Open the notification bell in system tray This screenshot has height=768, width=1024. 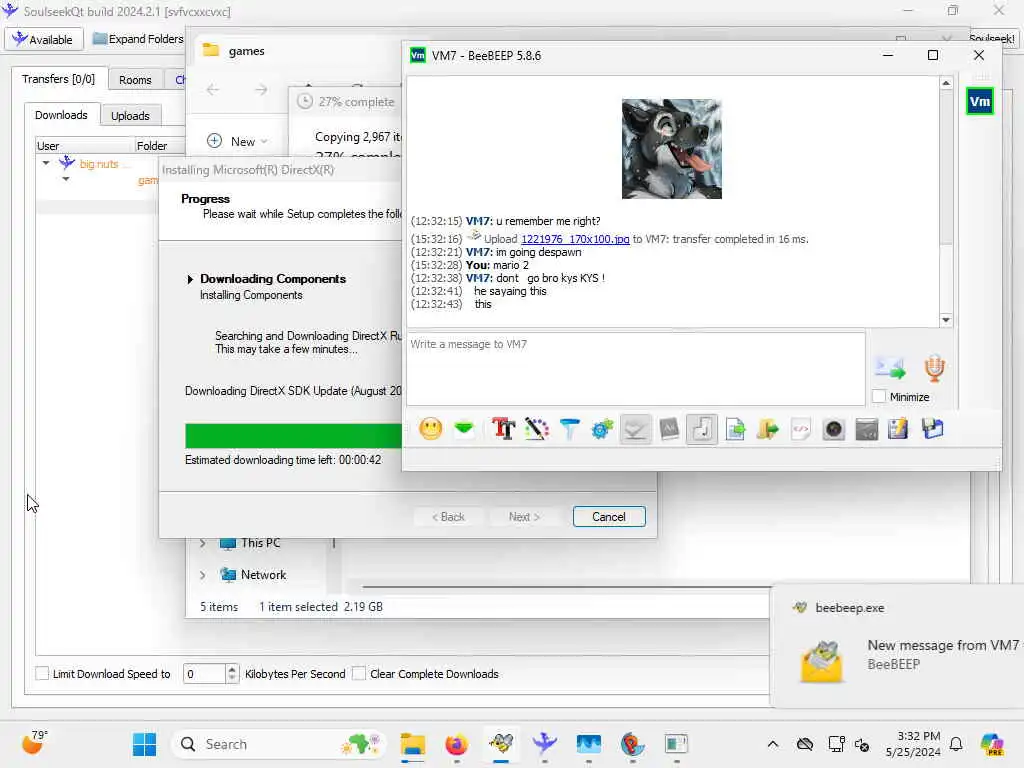[956, 744]
